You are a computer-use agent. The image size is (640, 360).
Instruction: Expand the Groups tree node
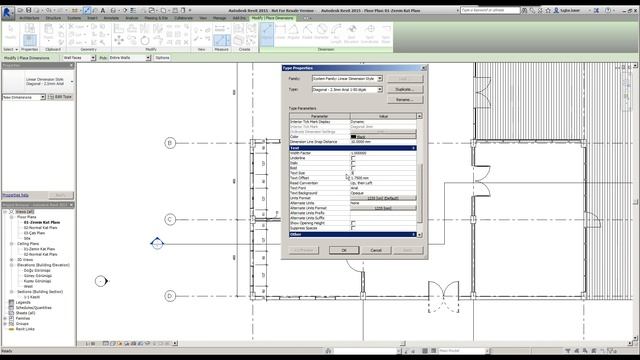[5, 324]
